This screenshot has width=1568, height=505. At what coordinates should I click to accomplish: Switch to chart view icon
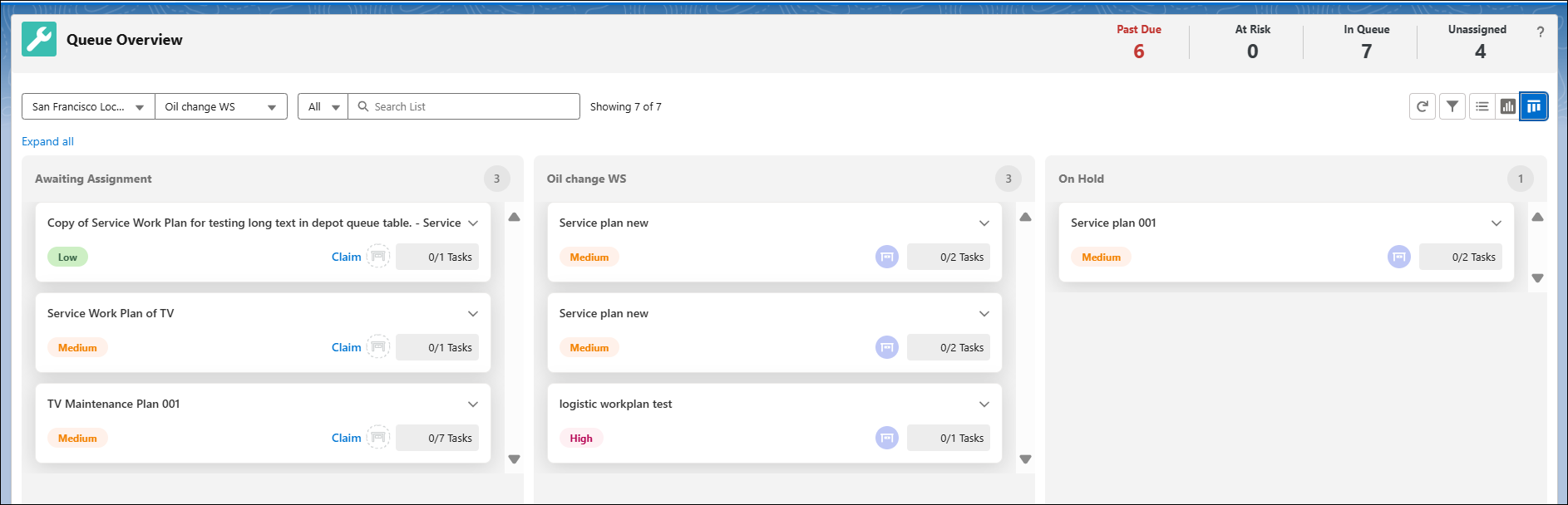point(1508,106)
